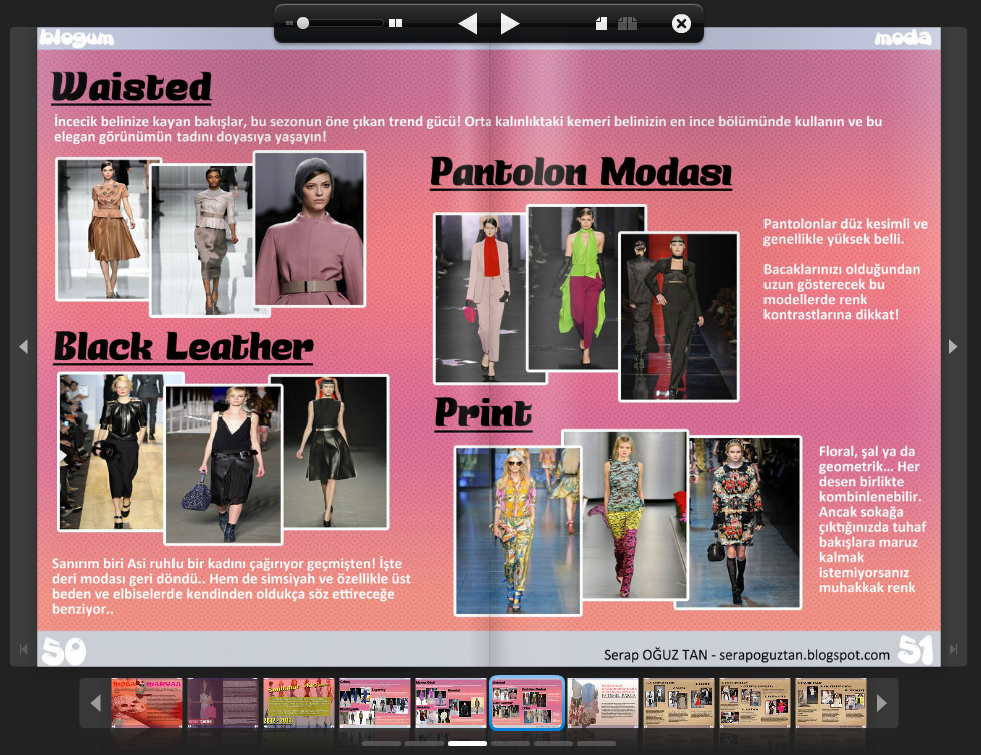981x755 pixels.
Task: Click paragraph starting 'Sanırım biri Asi ruhlu'
Action: click(x=231, y=586)
